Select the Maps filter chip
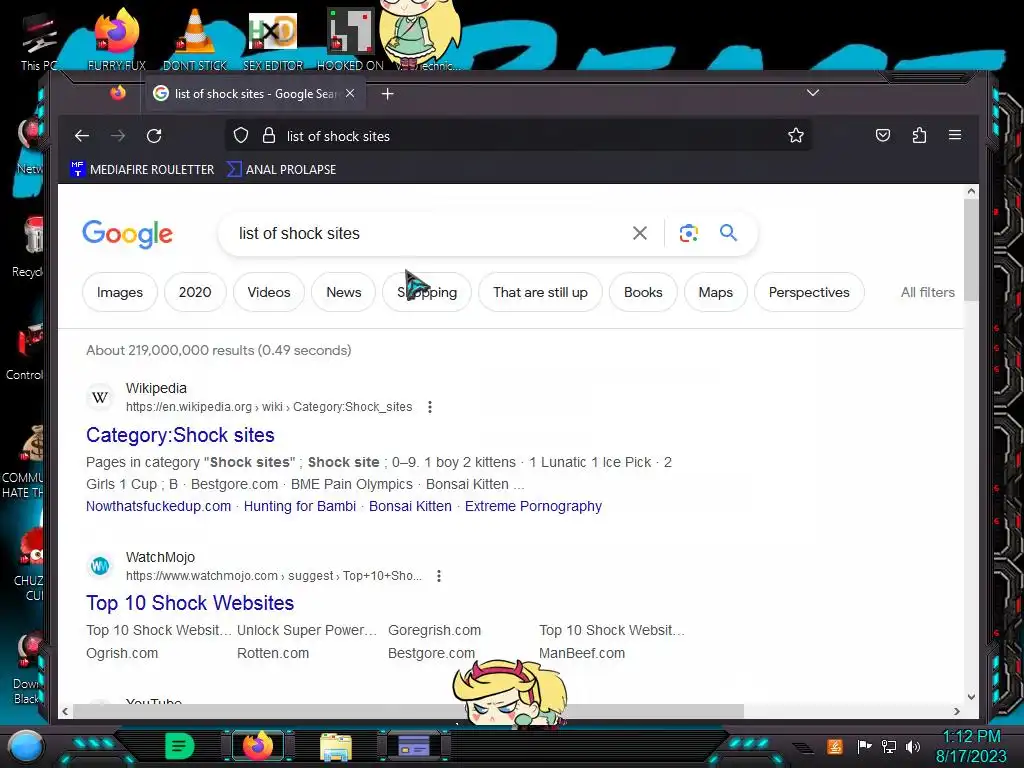Image resolution: width=1024 pixels, height=768 pixels. pyautogui.click(x=716, y=292)
